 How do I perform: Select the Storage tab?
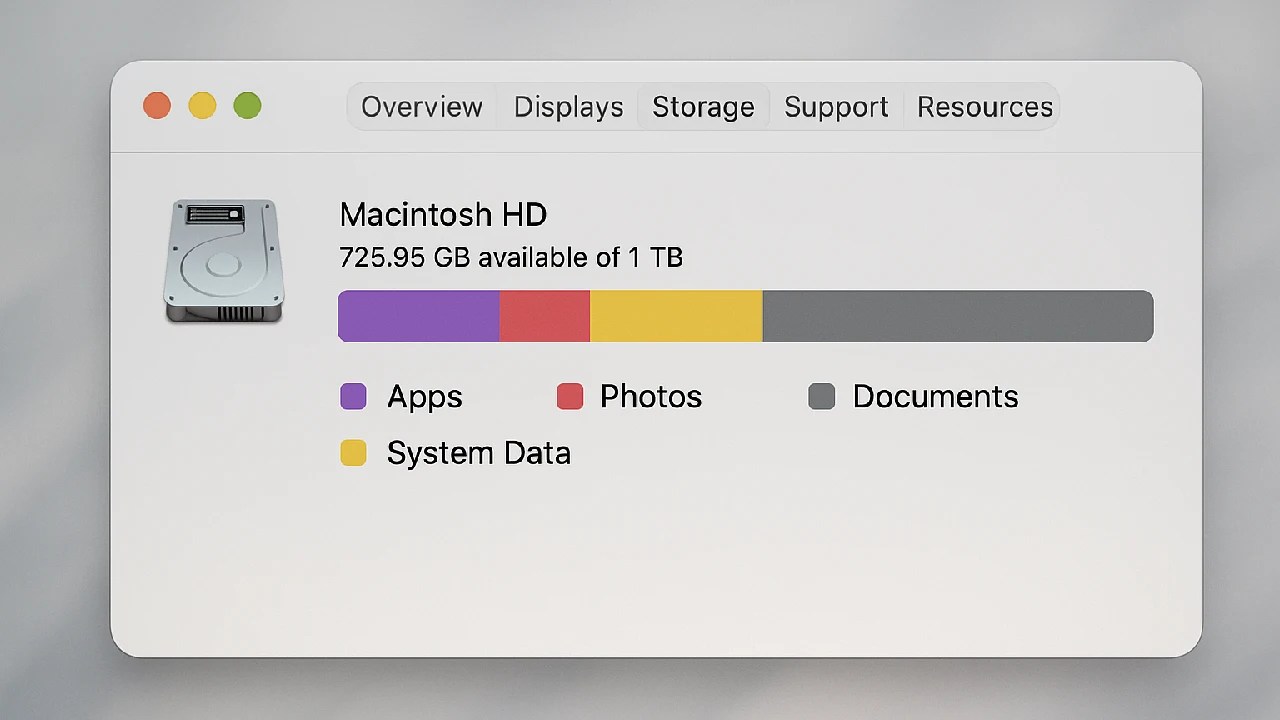[703, 107]
